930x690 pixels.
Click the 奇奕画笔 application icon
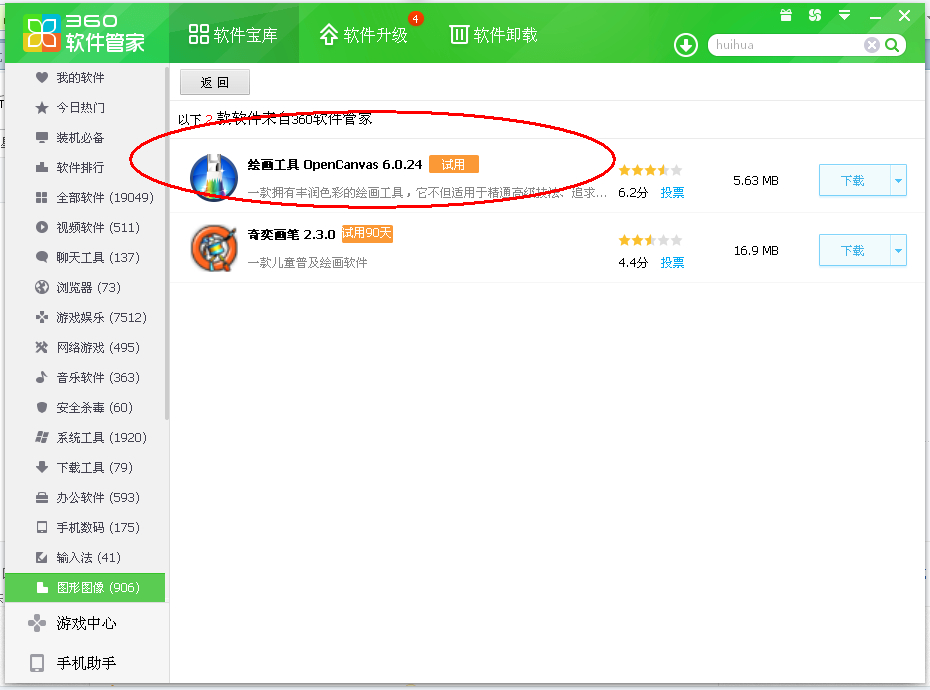[214, 248]
